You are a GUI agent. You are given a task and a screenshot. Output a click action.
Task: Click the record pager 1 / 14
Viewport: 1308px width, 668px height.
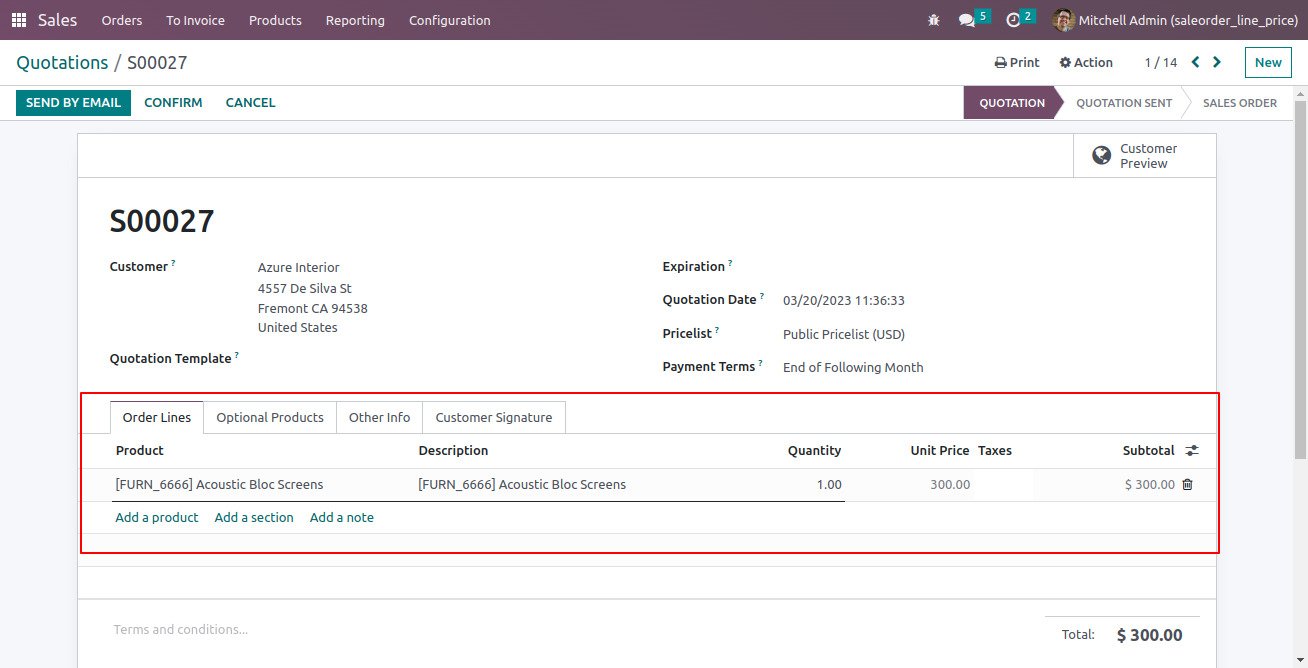[x=1161, y=62]
